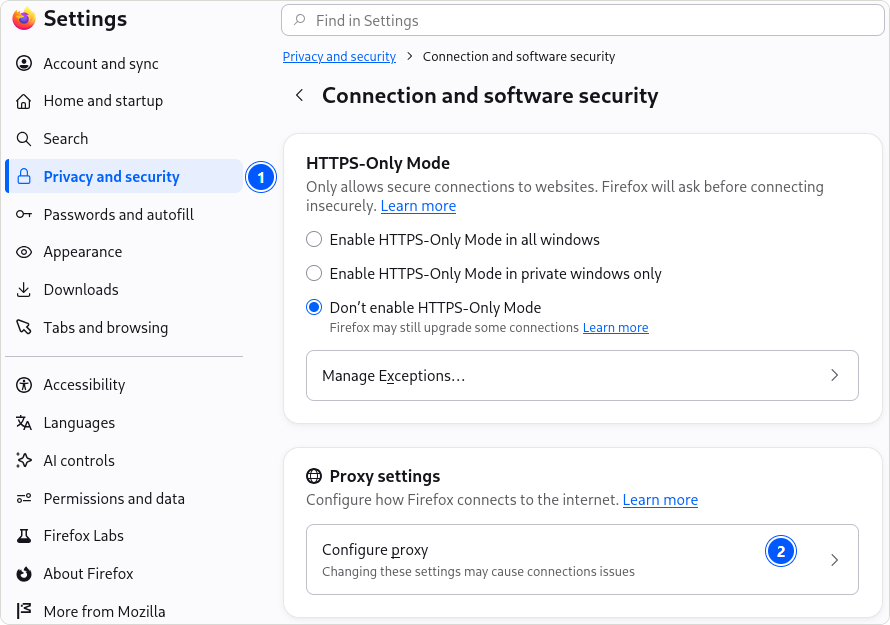The height and width of the screenshot is (625, 890).
Task: Click the Permissions and data sliders icon
Action: pos(24,498)
